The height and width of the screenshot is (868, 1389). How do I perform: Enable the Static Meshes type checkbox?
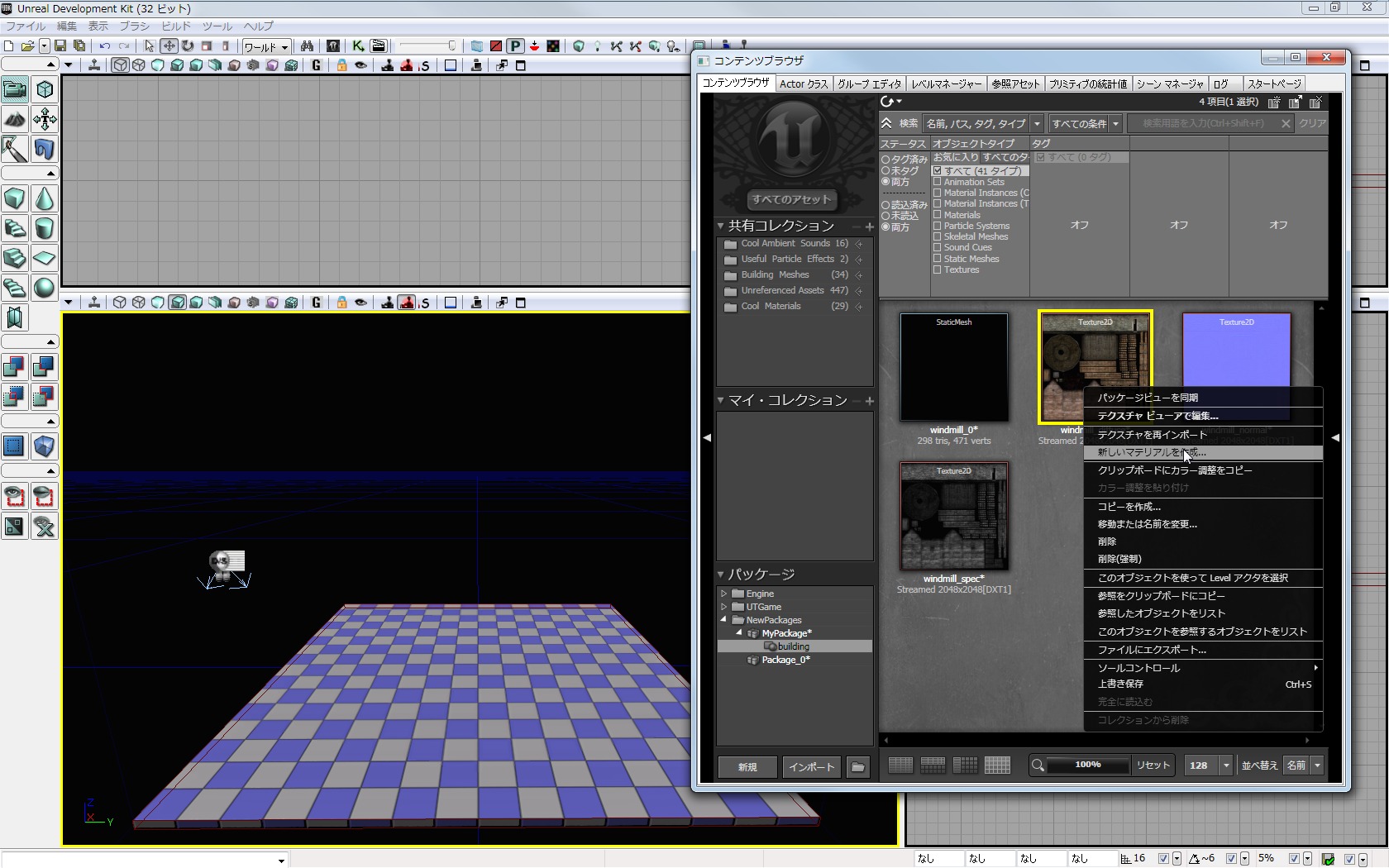(938, 259)
